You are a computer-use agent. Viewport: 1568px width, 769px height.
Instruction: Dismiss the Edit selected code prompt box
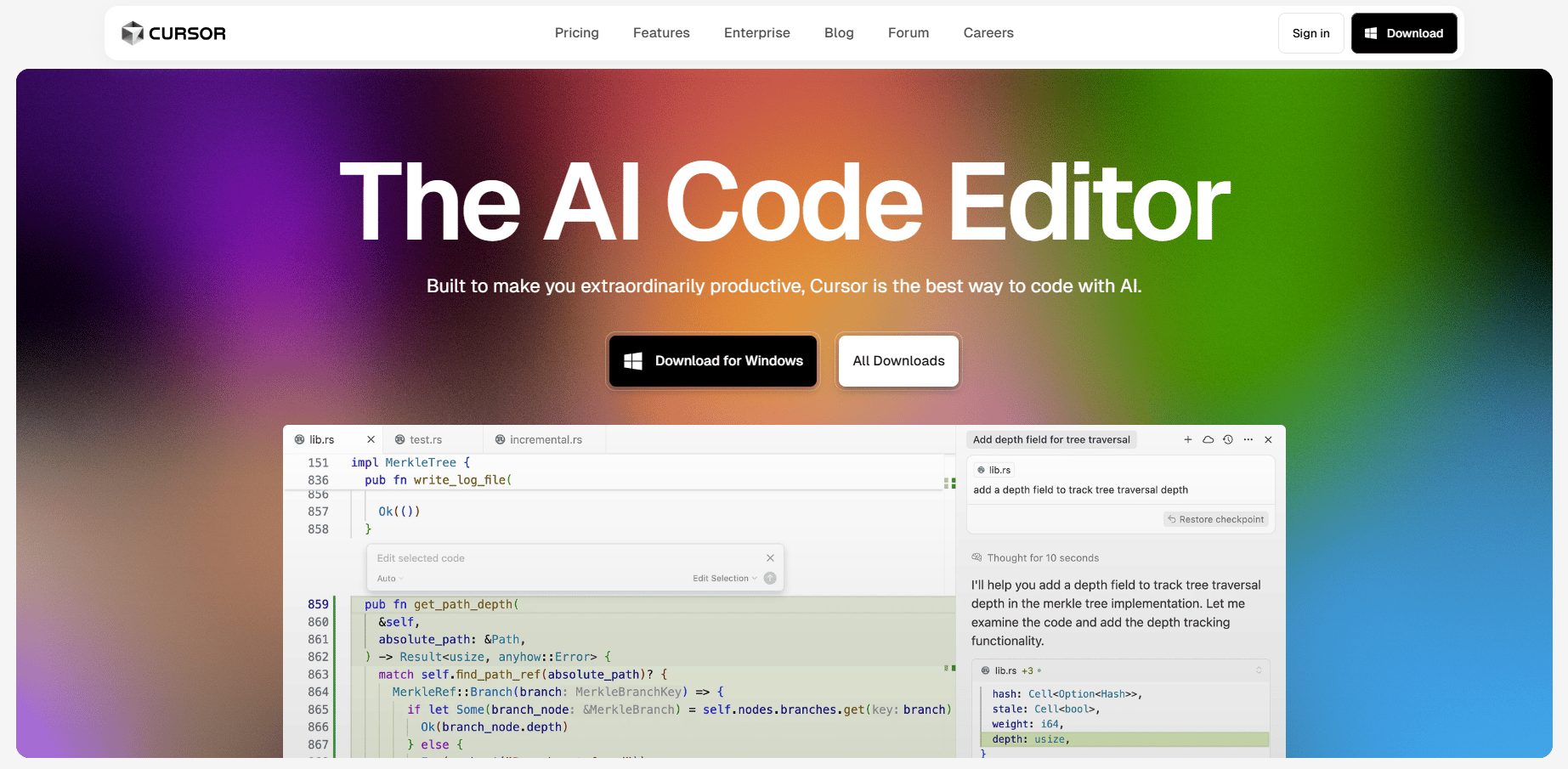[770, 557]
